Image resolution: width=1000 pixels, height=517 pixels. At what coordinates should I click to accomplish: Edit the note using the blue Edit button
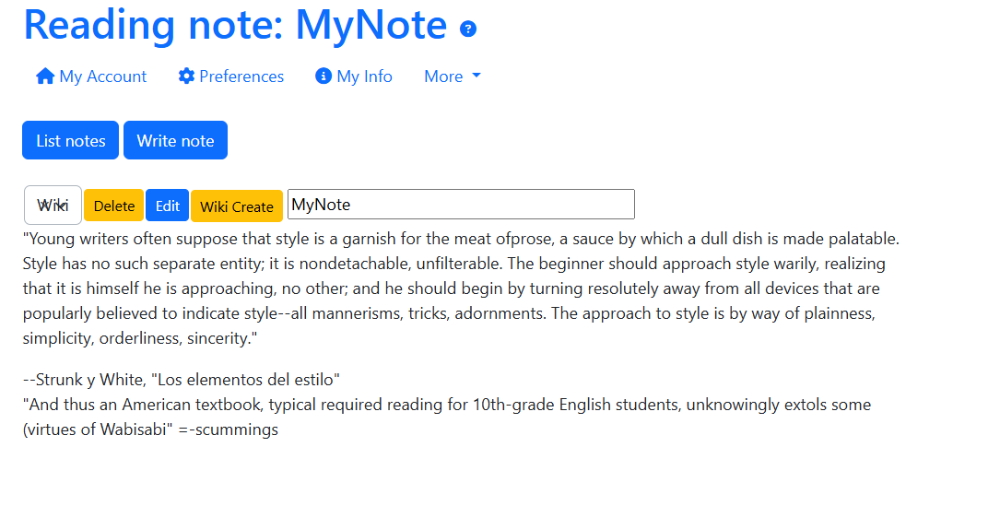coord(167,206)
